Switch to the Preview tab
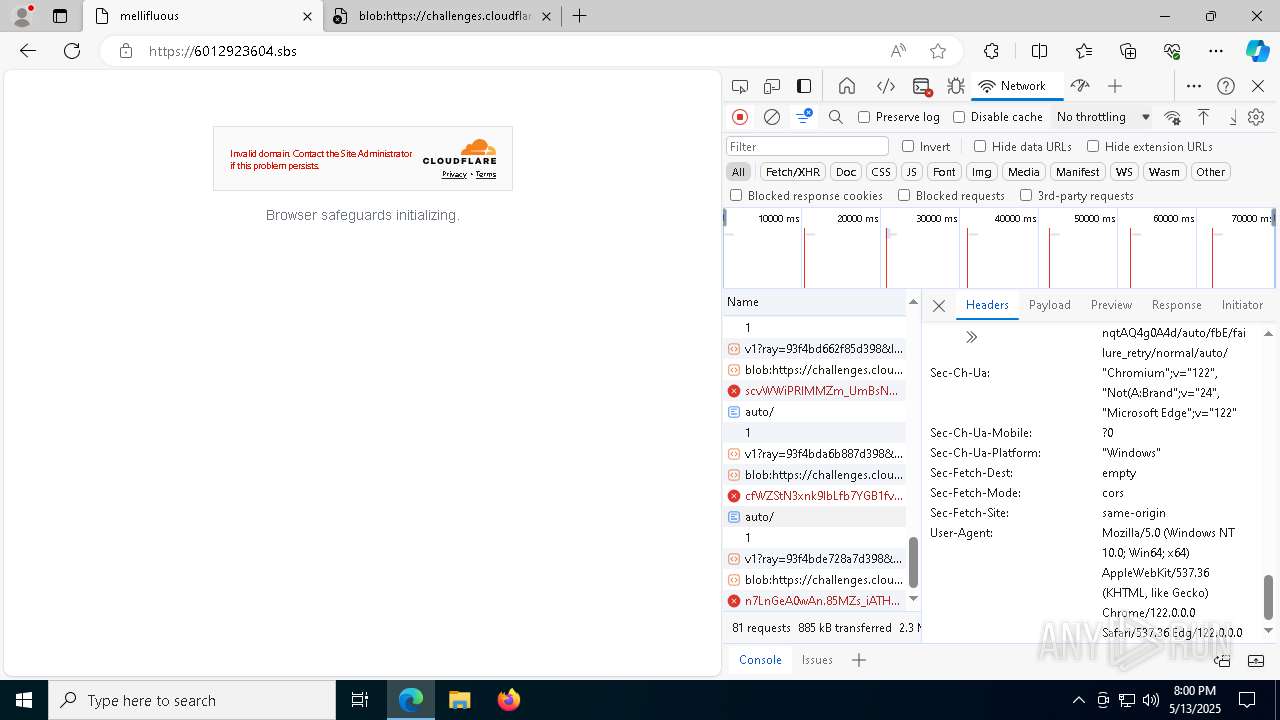 [1111, 305]
